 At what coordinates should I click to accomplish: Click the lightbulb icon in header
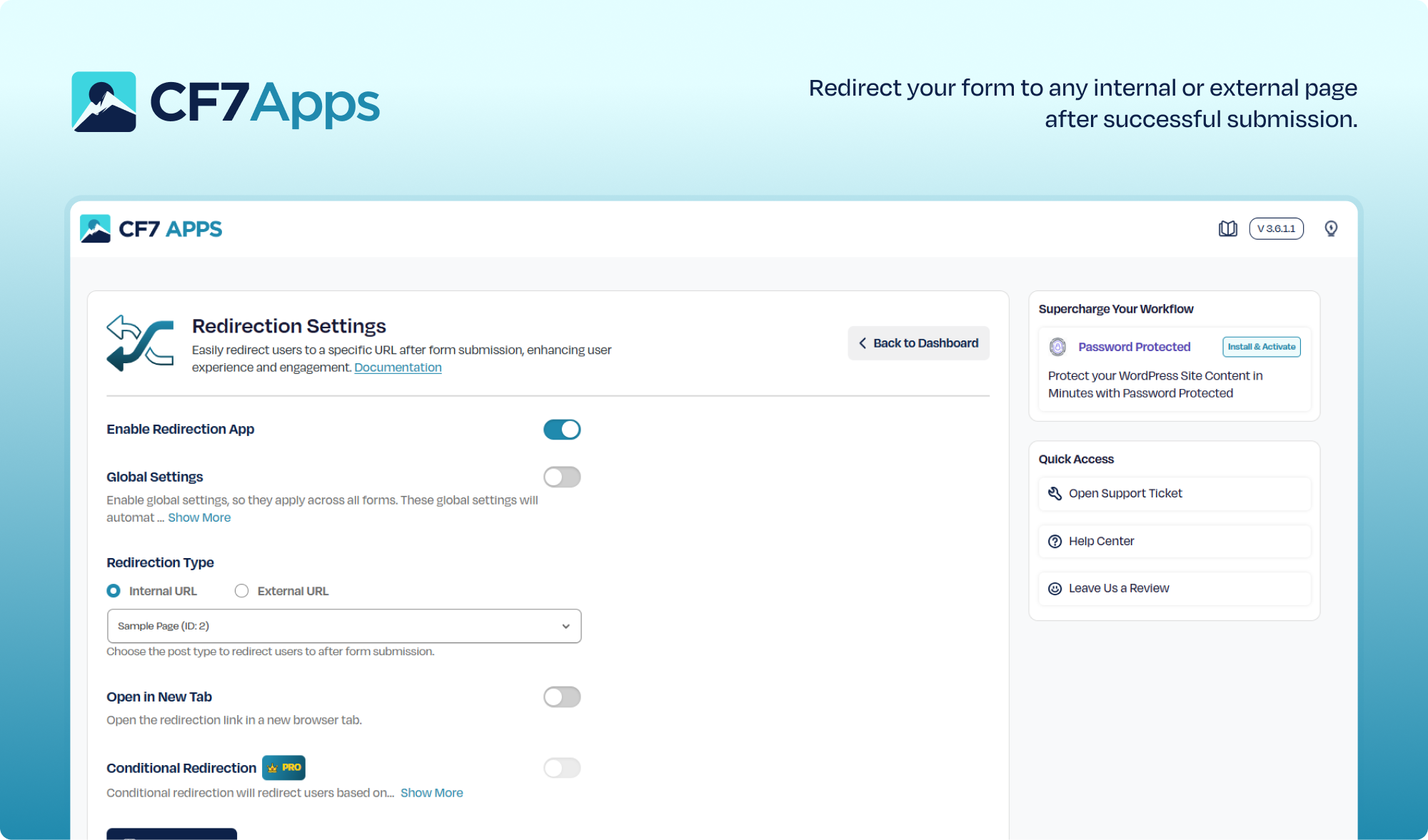point(1331,228)
